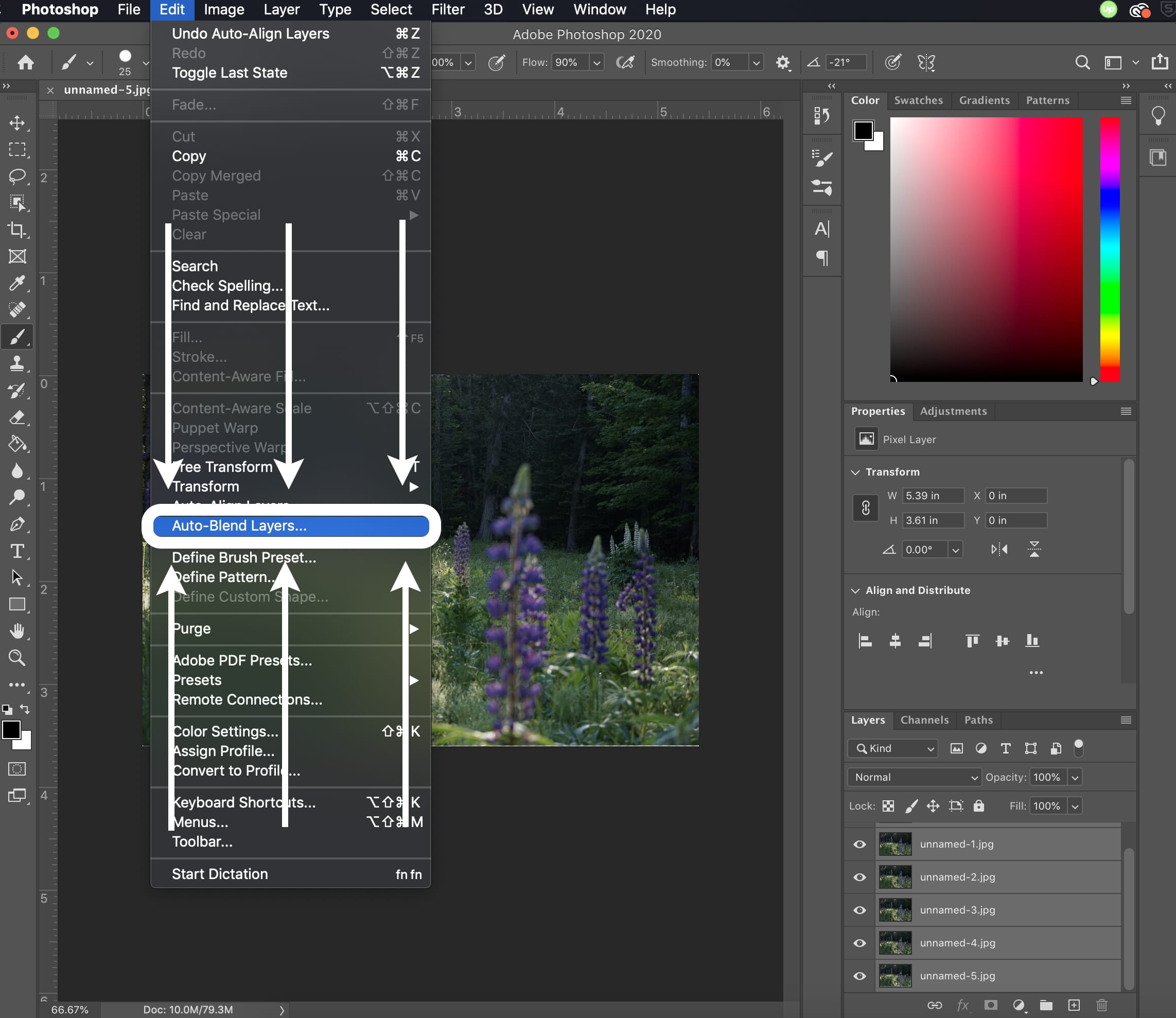Viewport: 1176px width, 1018px height.
Task: Click the Width input field
Action: pyautogui.click(x=933, y=496)
